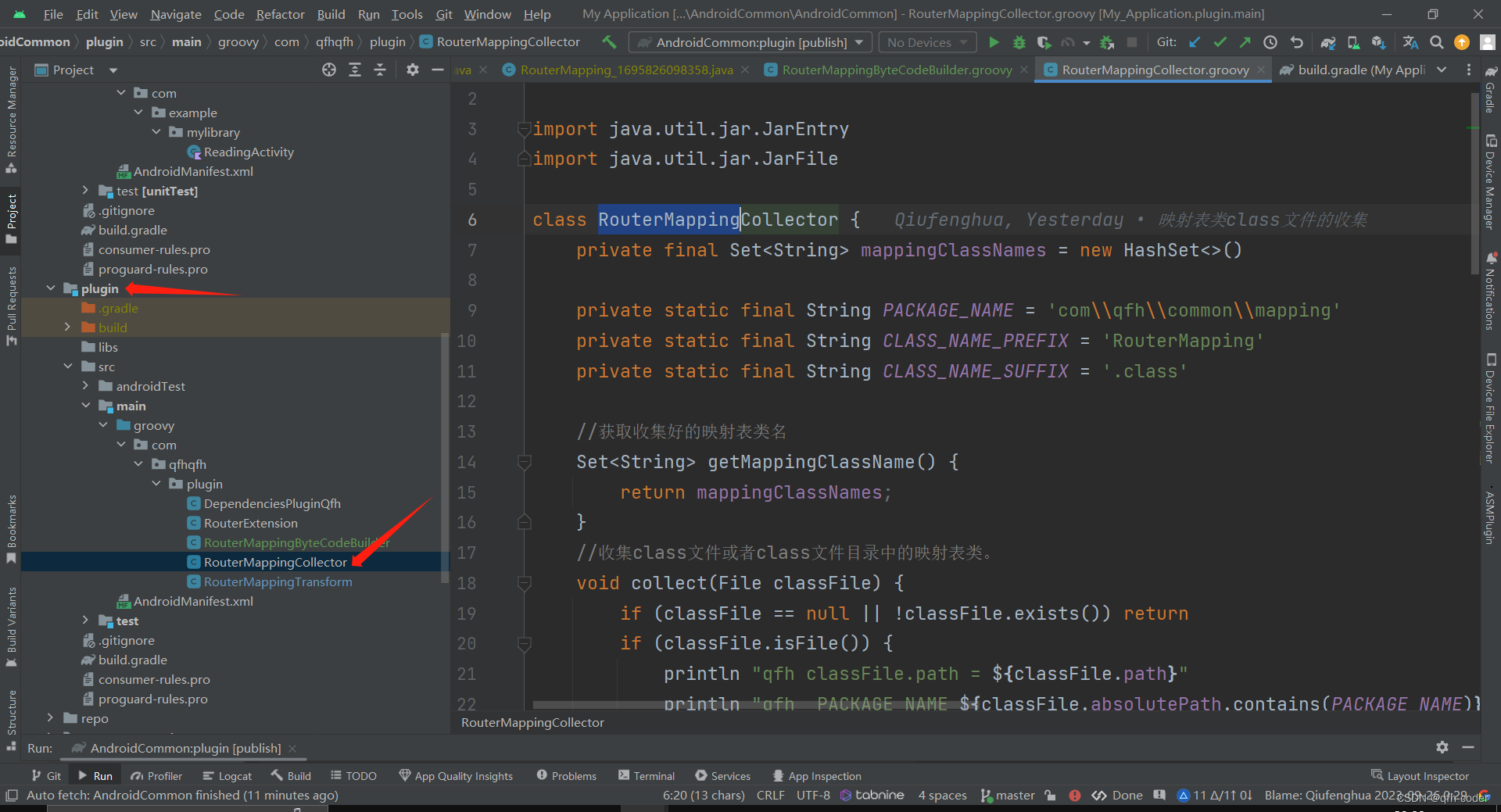This screenshot has height=812, width=1501.
Task: Click the Translate toolbar icon
Action: click(x=1410, y=42)
